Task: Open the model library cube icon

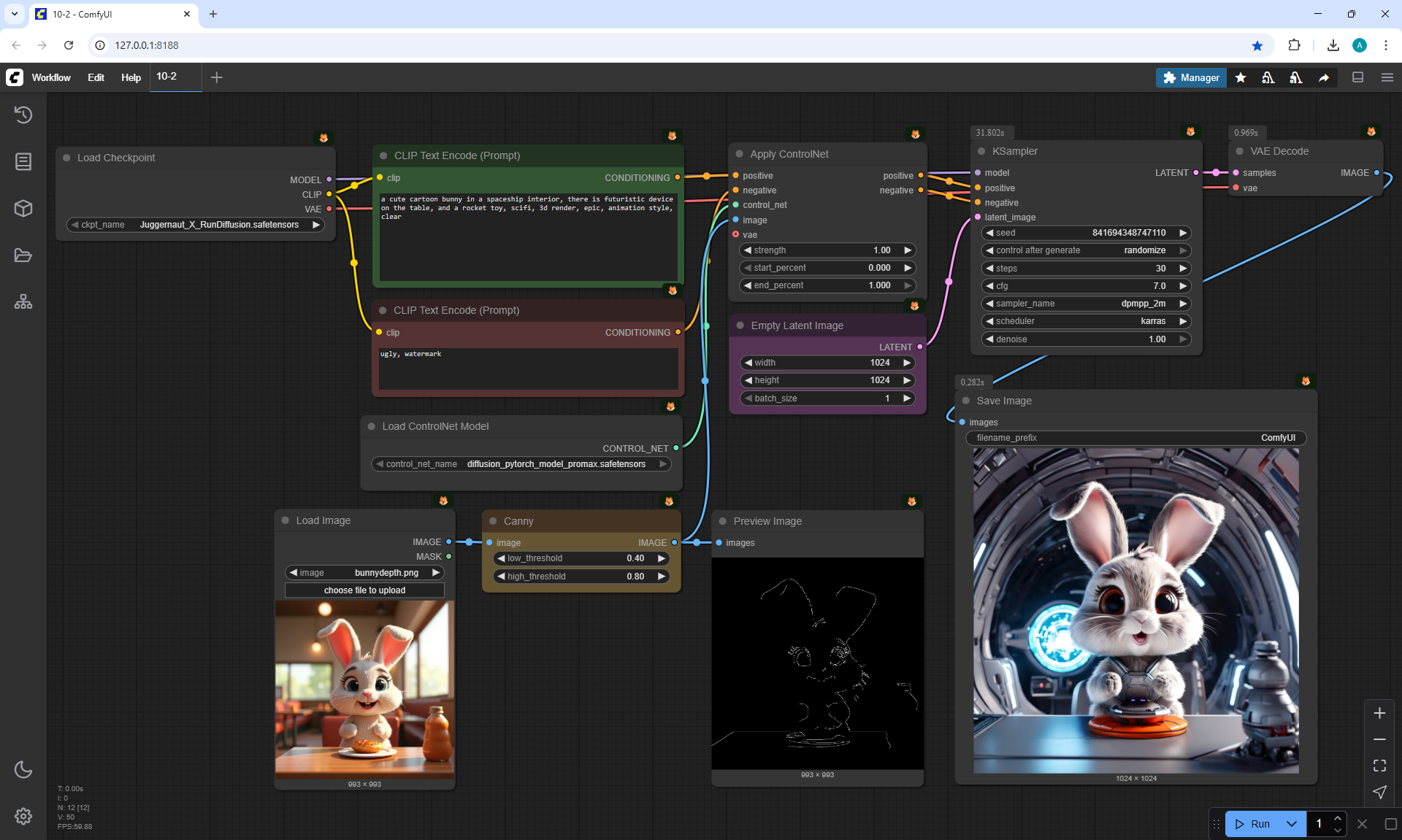Action: click(x=23, y=209)
